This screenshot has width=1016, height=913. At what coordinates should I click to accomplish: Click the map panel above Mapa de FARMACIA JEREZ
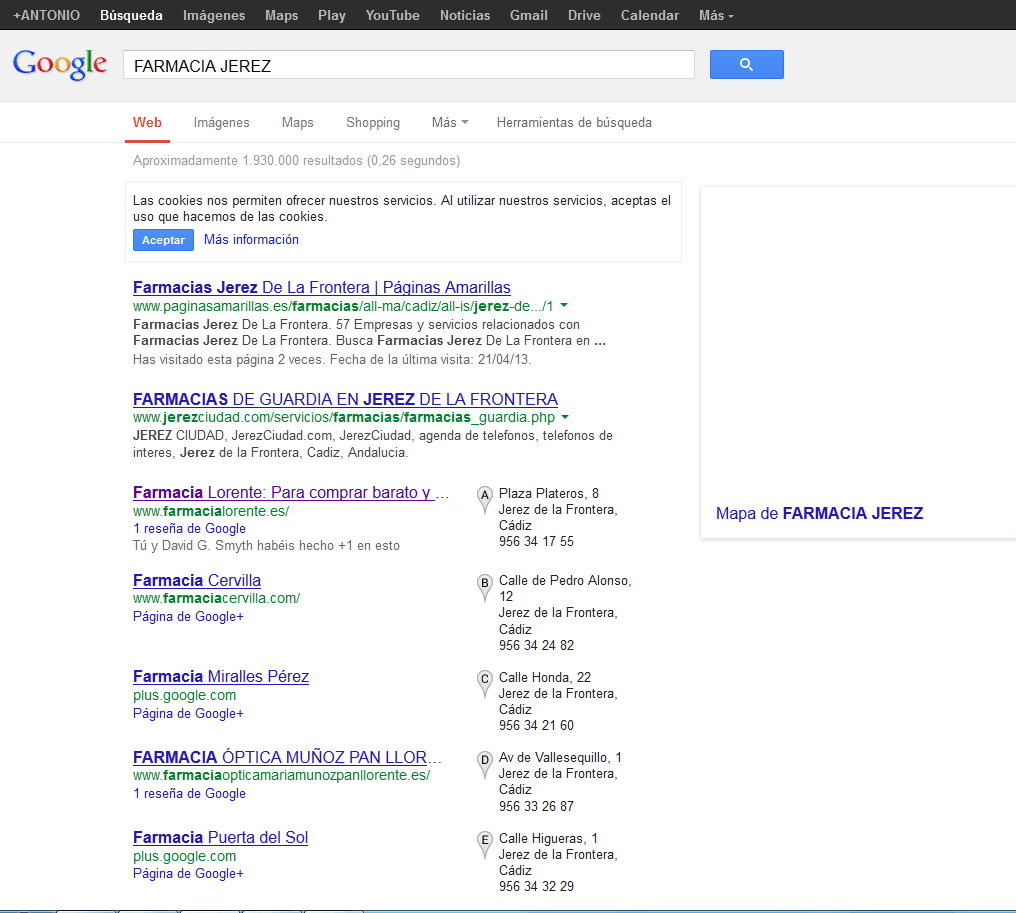[859, 343]
